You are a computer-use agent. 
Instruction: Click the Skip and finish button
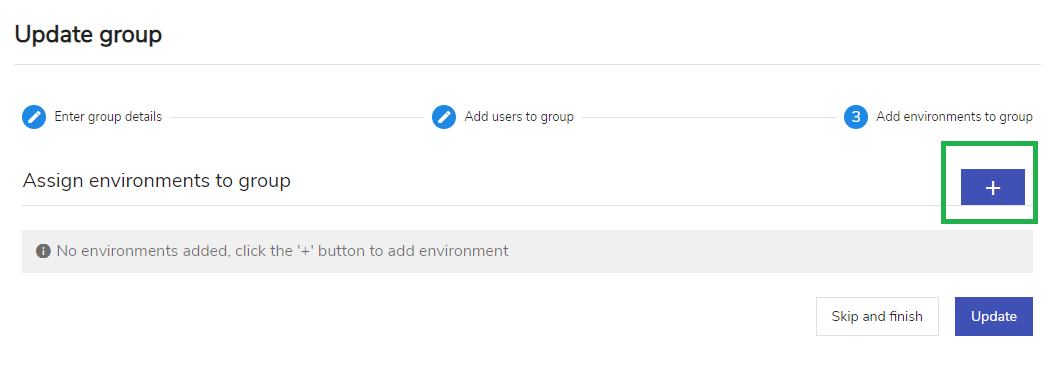tap(877, 316)
